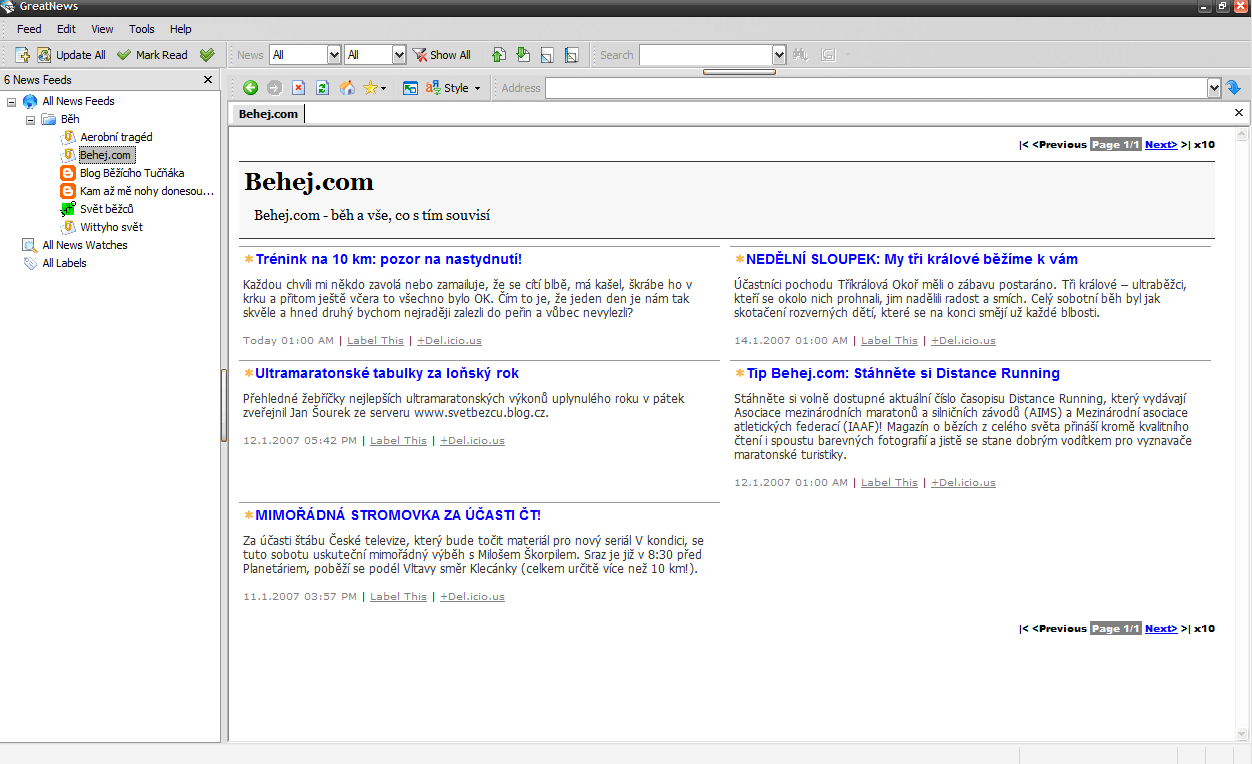The width and height of the screenshot is (1252, 764).
Task: Click the bottom Next> page link
Action: click(x=1161, y=628)
